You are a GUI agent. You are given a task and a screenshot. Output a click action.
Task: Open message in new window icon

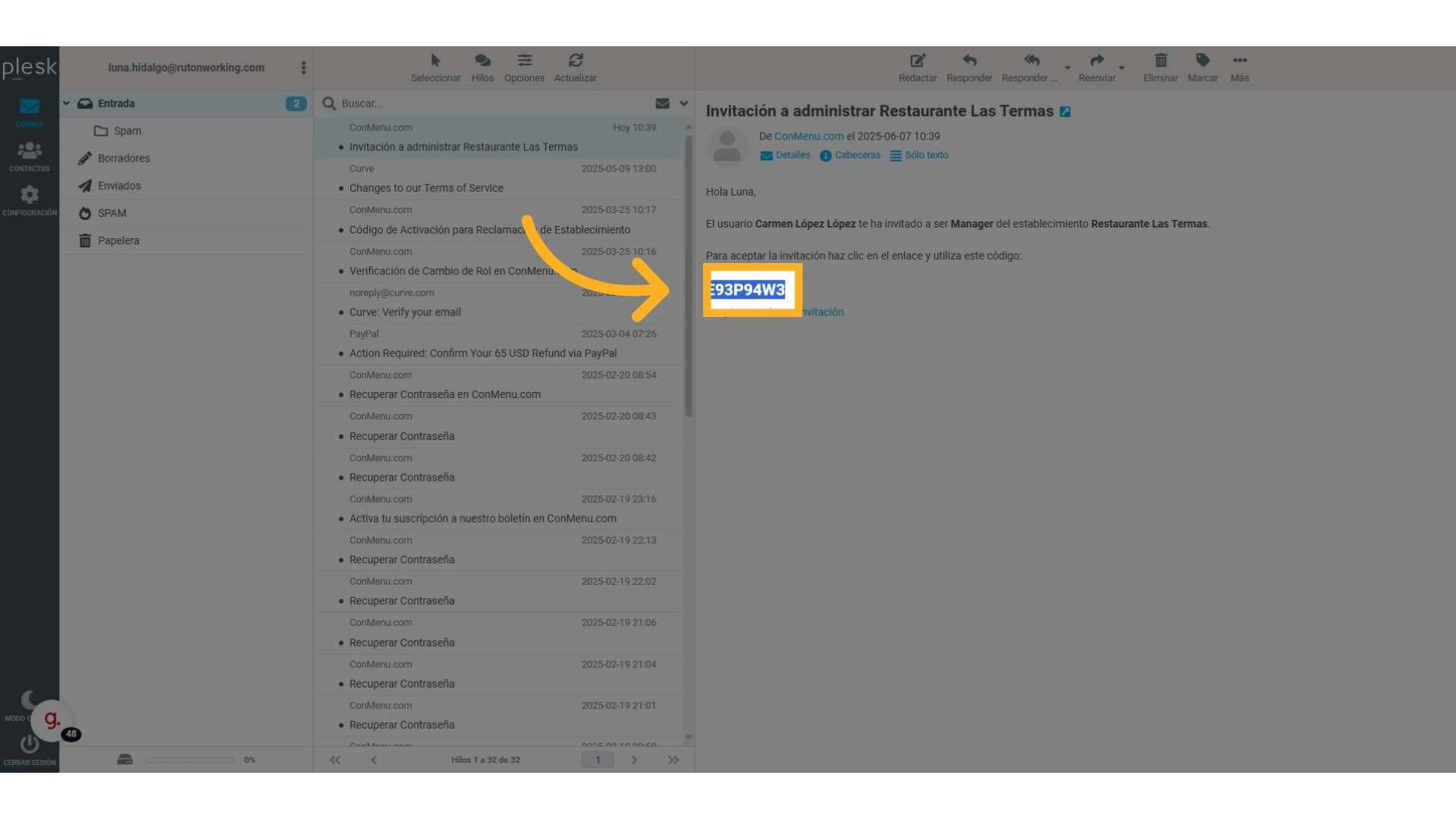click(1065, 112)
